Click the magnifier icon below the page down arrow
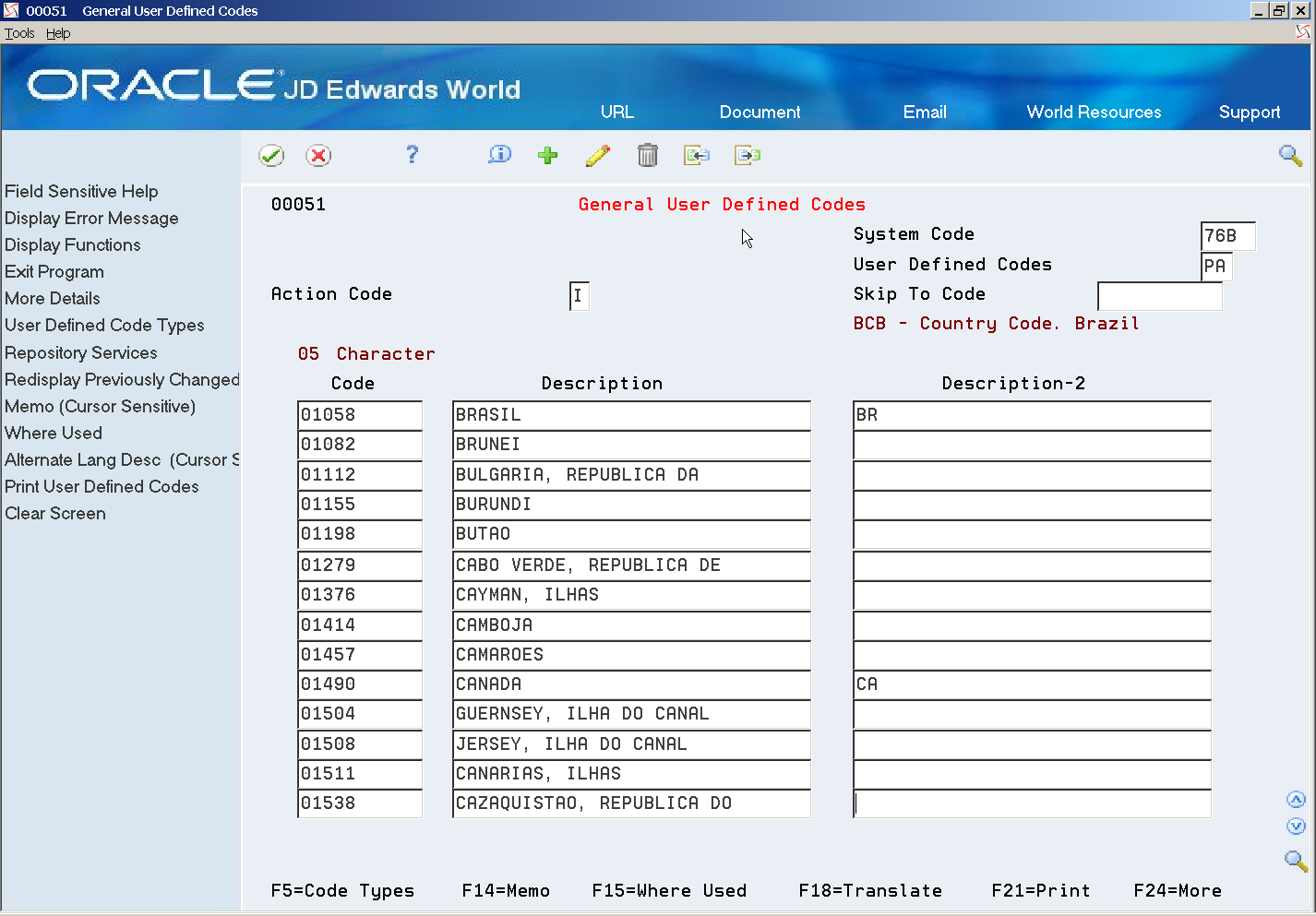The width and height of the screenshot is (1316, 916). point(1296,861)
